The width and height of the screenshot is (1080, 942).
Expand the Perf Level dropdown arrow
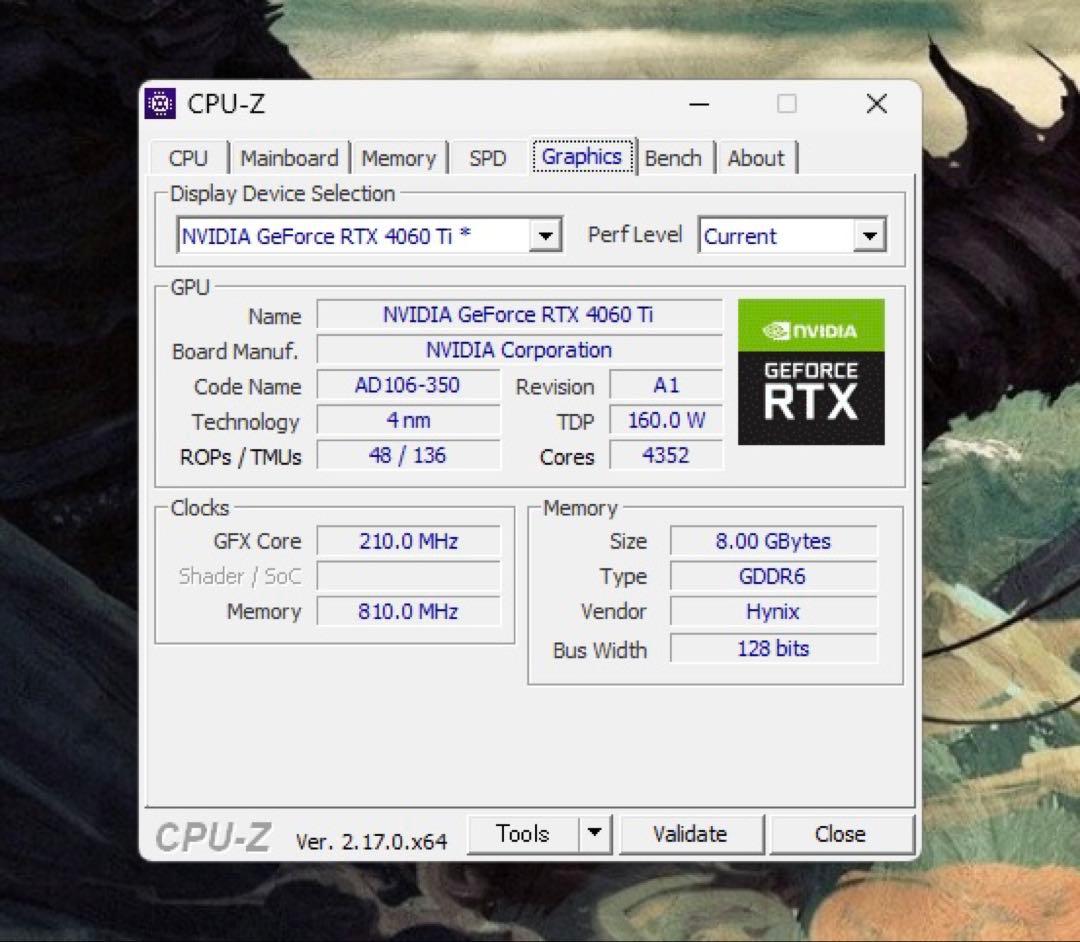pos(869,236)
